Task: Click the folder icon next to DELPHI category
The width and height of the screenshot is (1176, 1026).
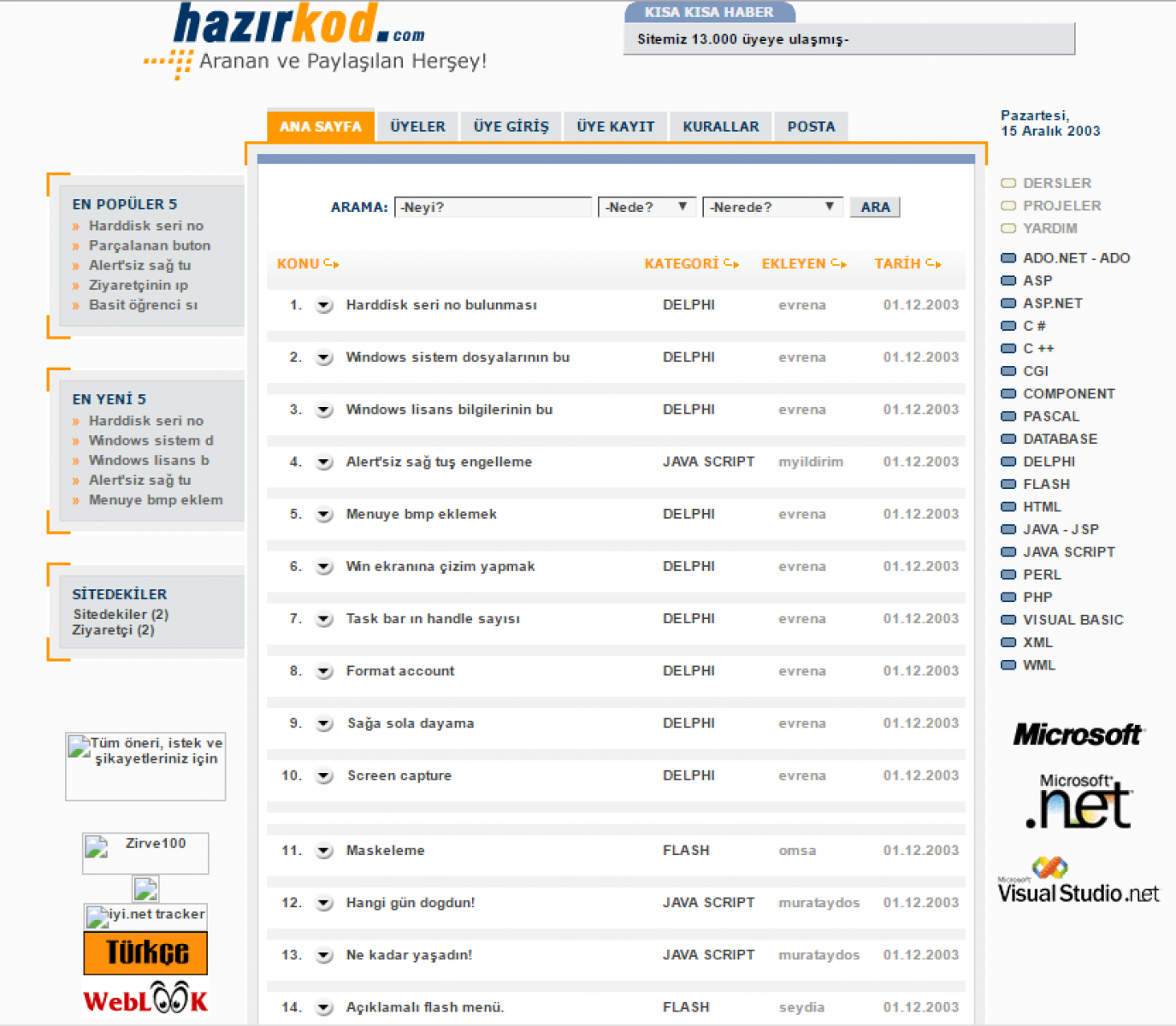Action: (x=1008, y=462)
